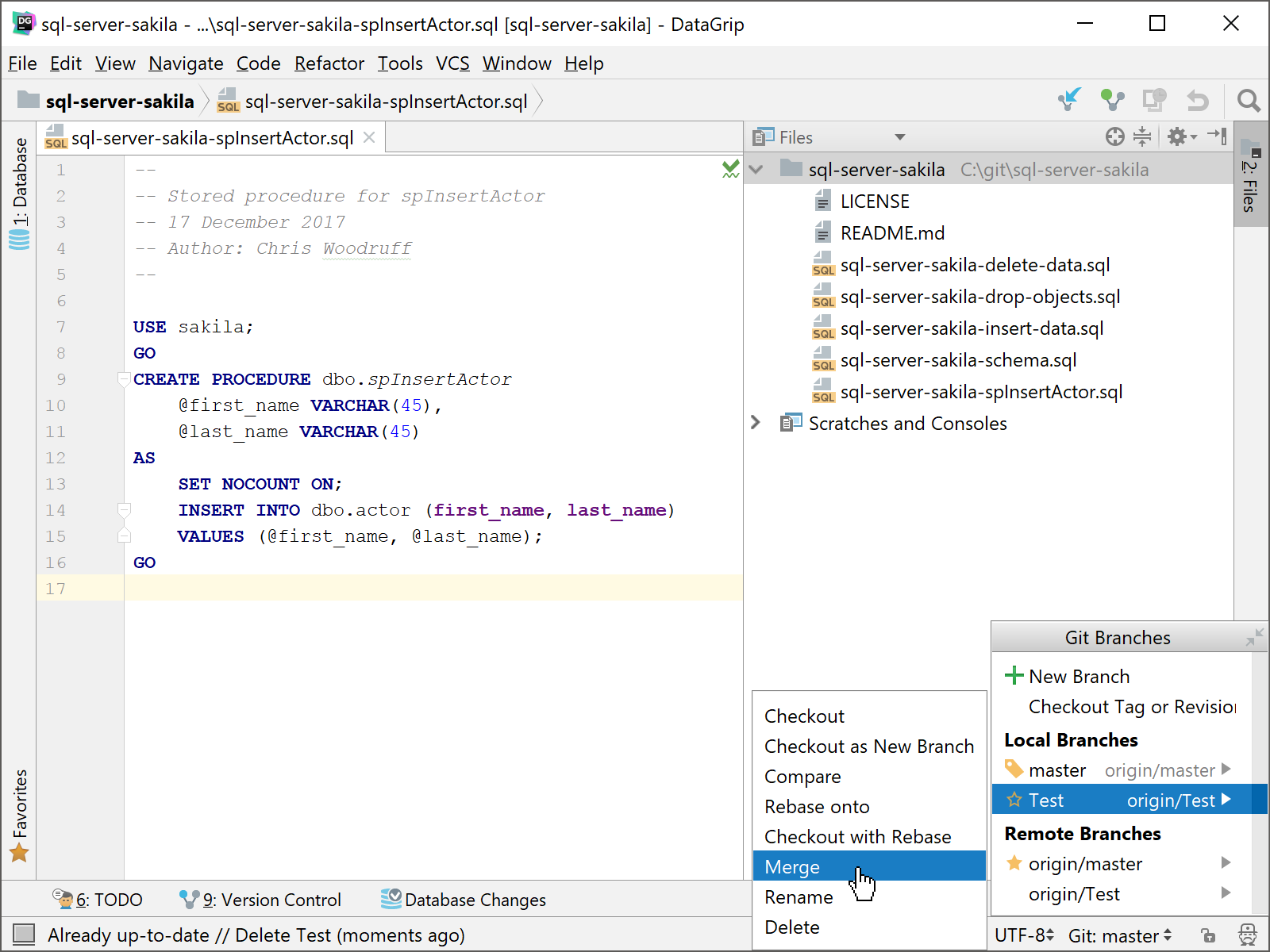Open the Window menu
Viewport: 1270px width, 952px height.
click(517, 63)
